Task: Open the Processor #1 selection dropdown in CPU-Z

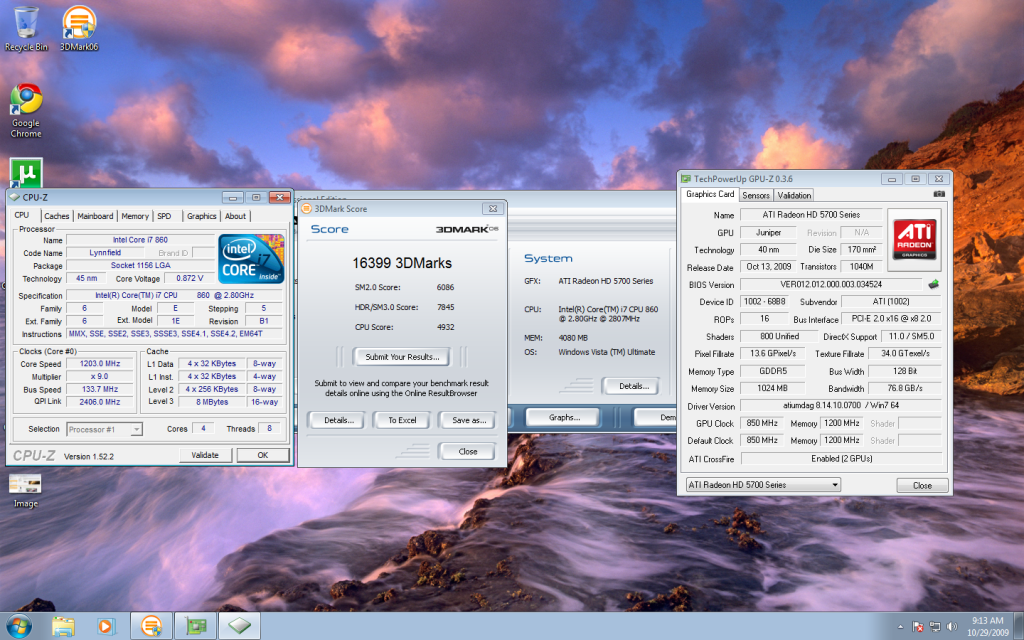Action: [x=104, y=429]
